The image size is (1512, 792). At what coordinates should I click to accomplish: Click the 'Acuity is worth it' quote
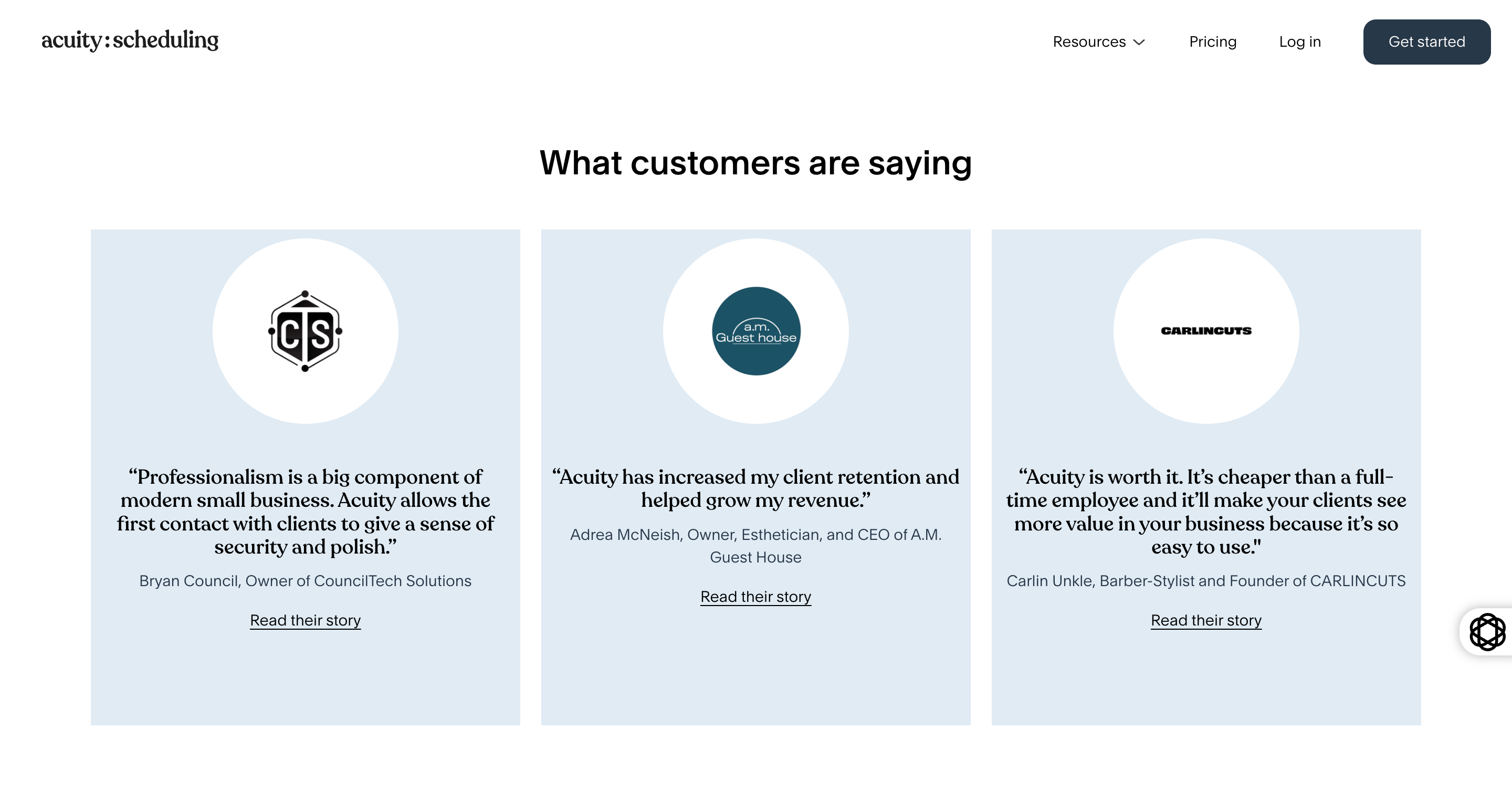point(1206,512)
